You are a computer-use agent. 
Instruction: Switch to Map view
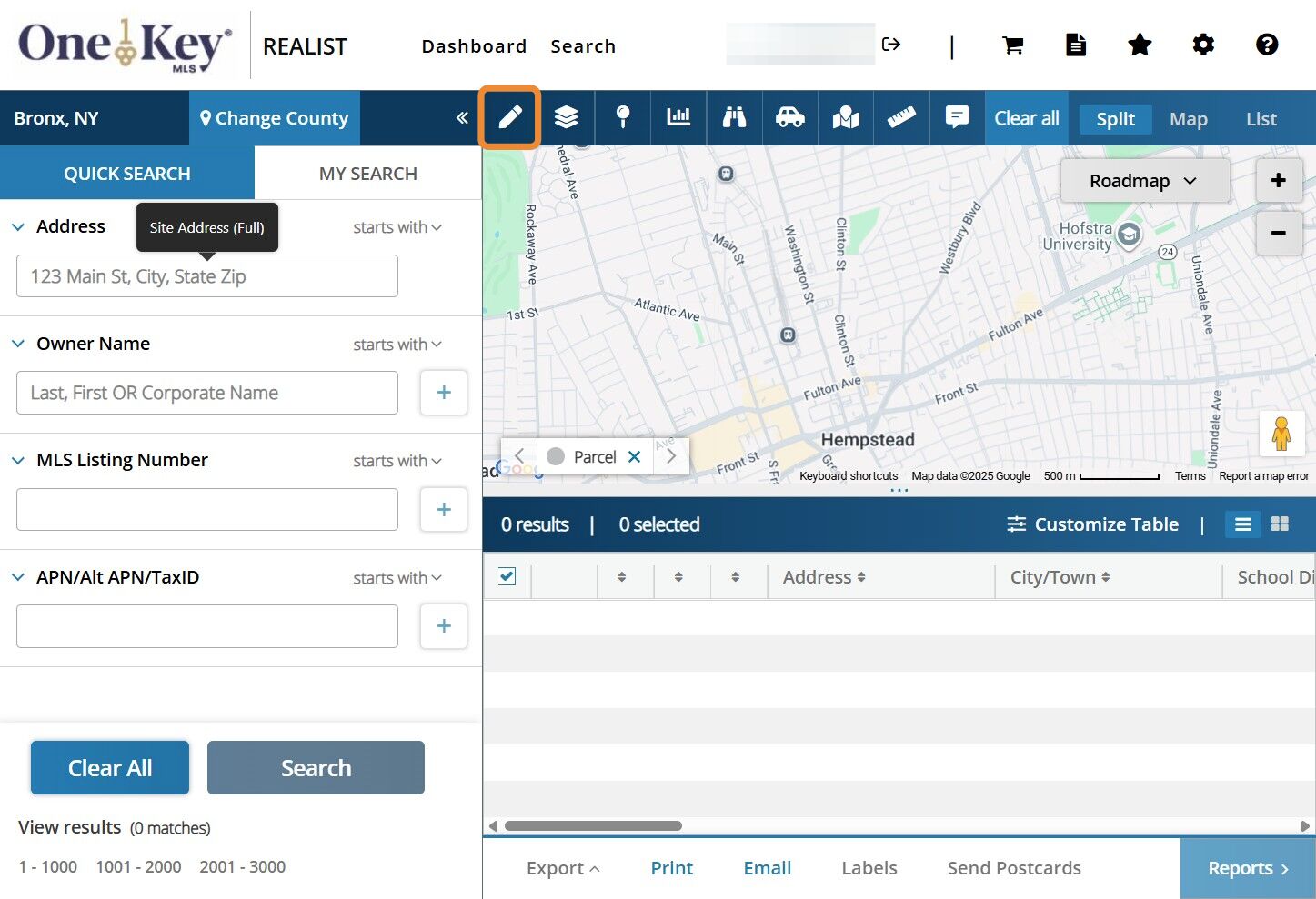[1188, 119]
